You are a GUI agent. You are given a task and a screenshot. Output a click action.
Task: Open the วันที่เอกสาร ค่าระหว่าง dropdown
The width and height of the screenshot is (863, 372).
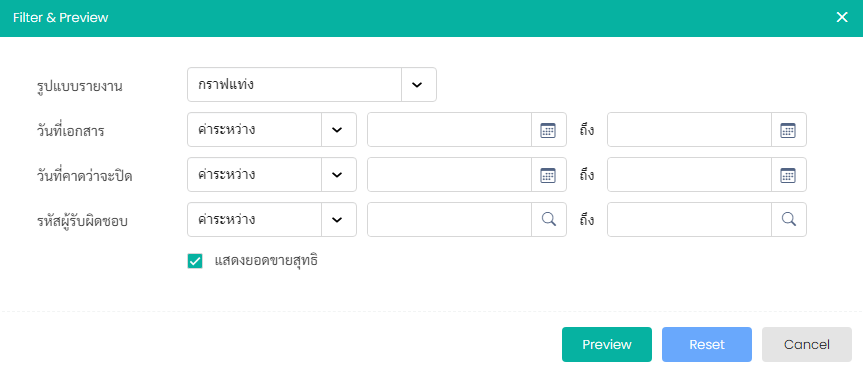point(338,130)
